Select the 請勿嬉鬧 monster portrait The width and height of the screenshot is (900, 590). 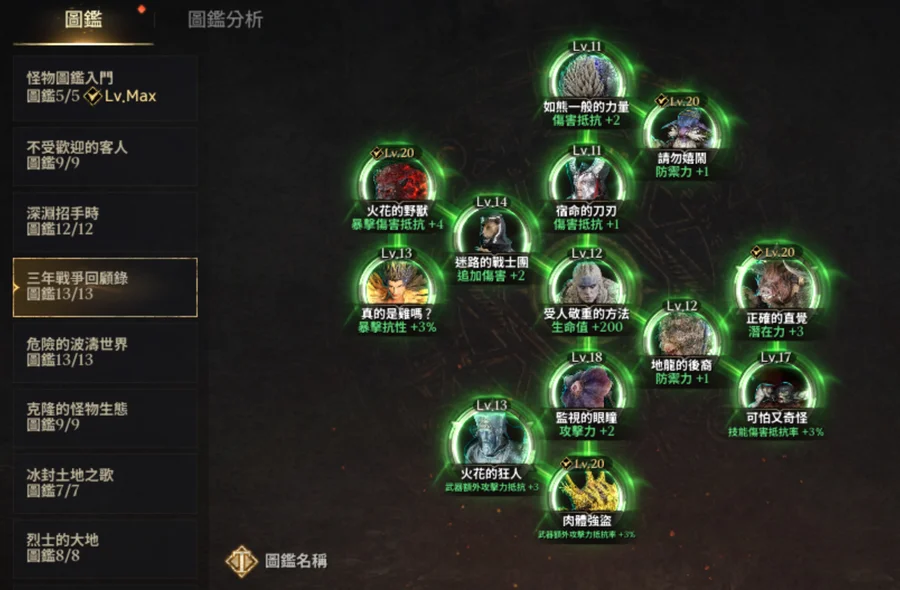[x=681, y=129]
